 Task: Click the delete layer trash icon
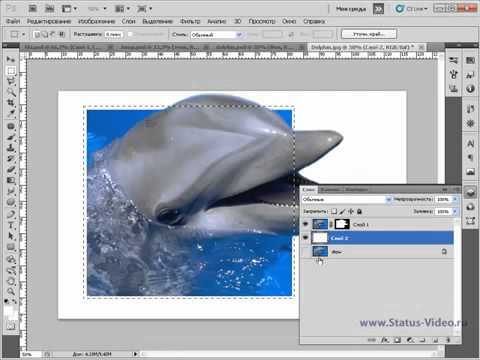pos(448,340)
